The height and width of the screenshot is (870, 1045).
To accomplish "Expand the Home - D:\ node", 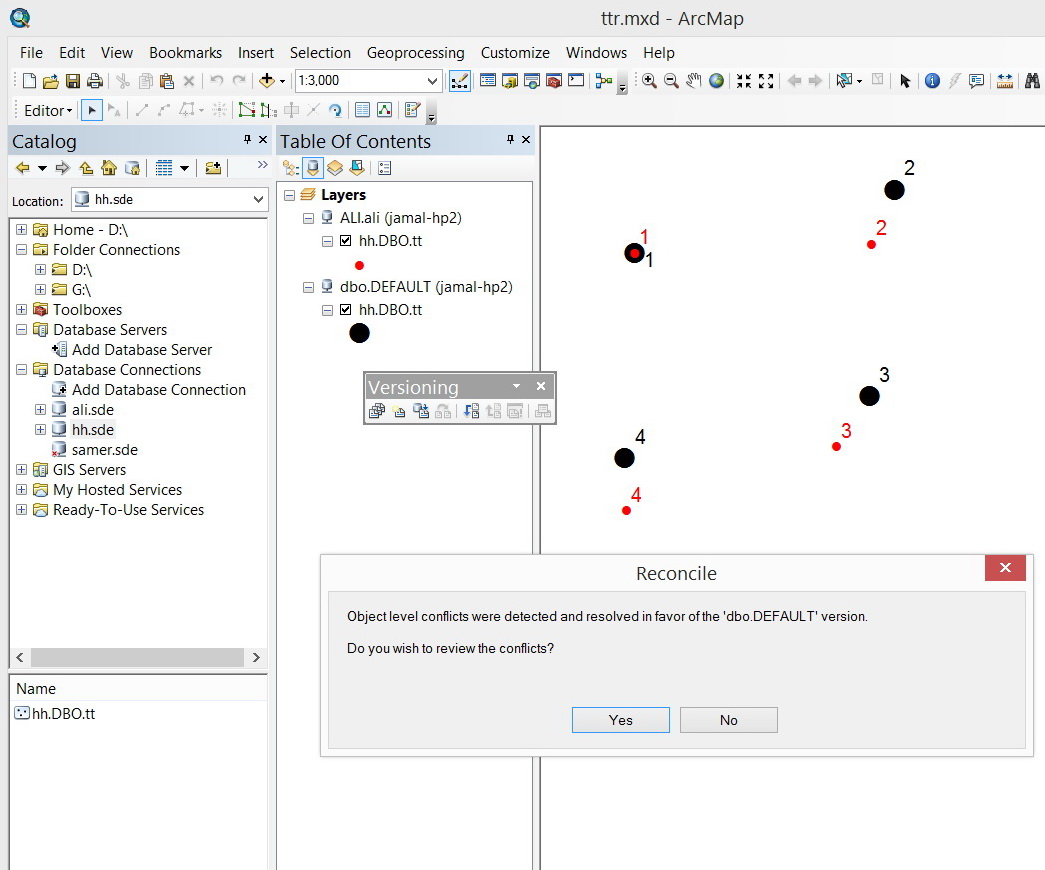I will click(x=21, y=229).
